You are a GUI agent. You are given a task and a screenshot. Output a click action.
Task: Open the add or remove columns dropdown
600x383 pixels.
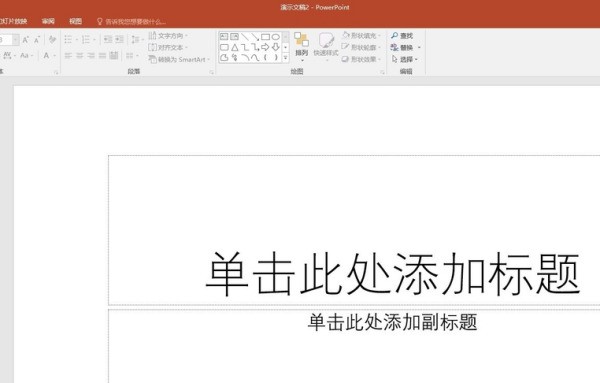[132, 56]
